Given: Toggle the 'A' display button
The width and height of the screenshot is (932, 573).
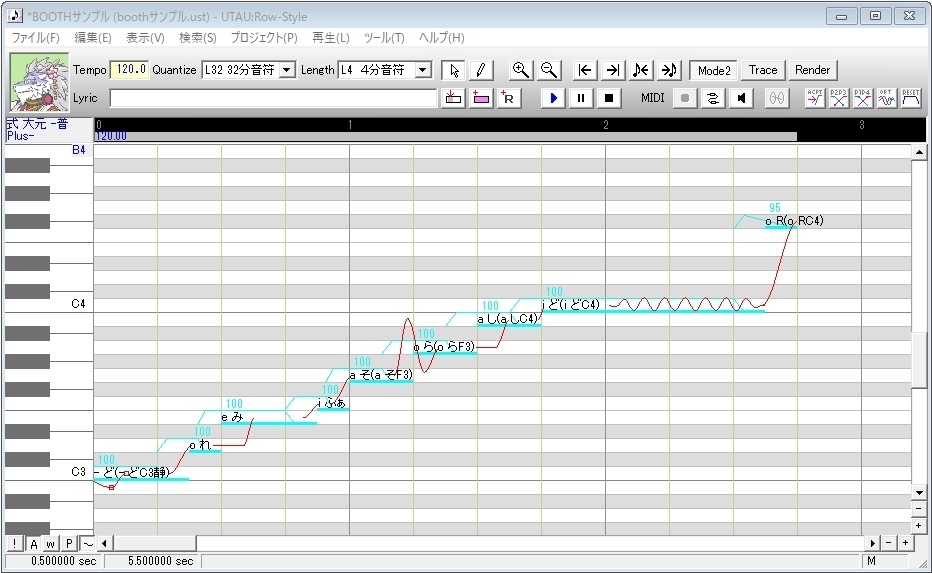Looking at the screenshot, I should (x=33, y=543).
